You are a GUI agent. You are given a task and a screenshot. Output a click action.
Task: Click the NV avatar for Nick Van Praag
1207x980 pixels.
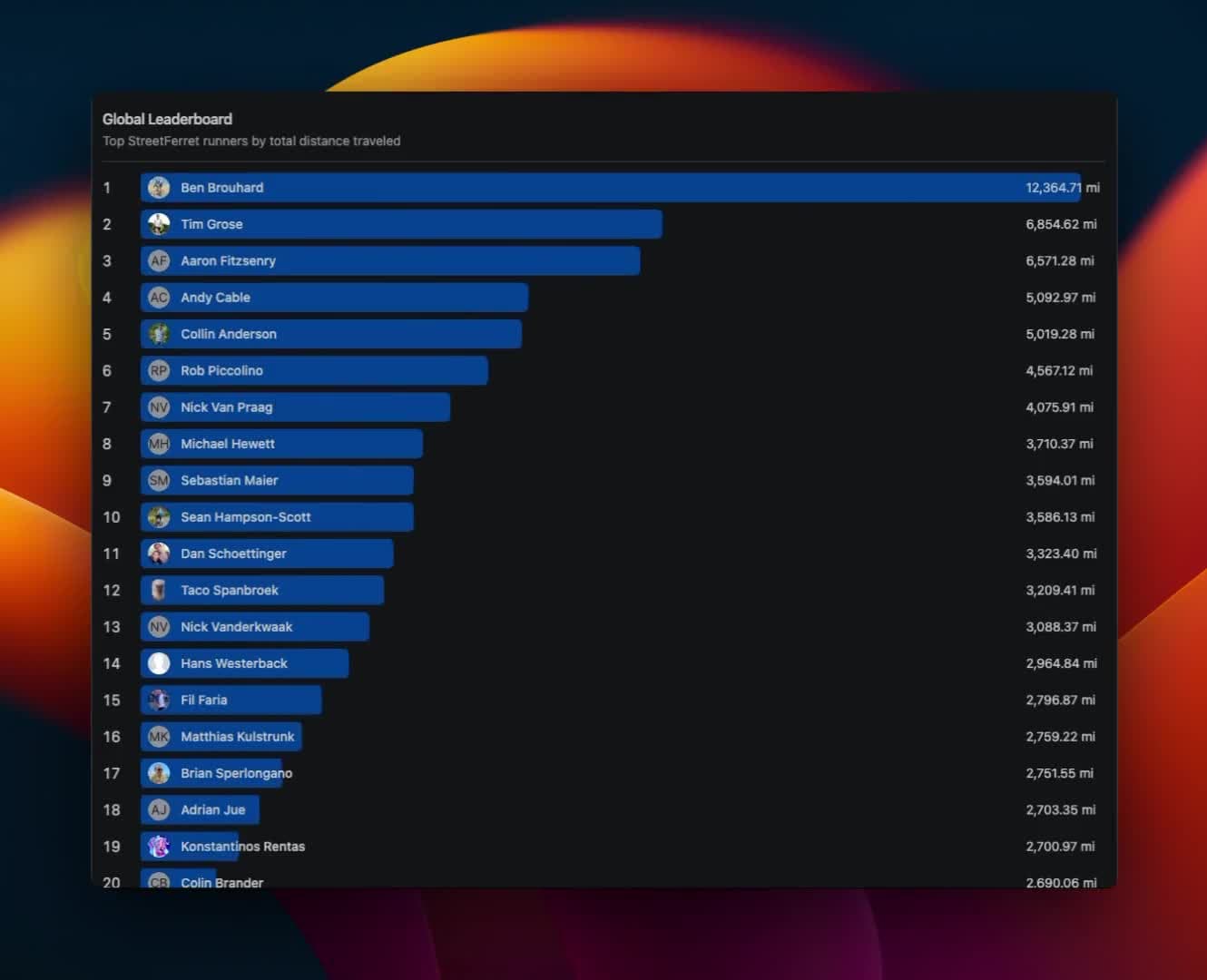[158, 407]
